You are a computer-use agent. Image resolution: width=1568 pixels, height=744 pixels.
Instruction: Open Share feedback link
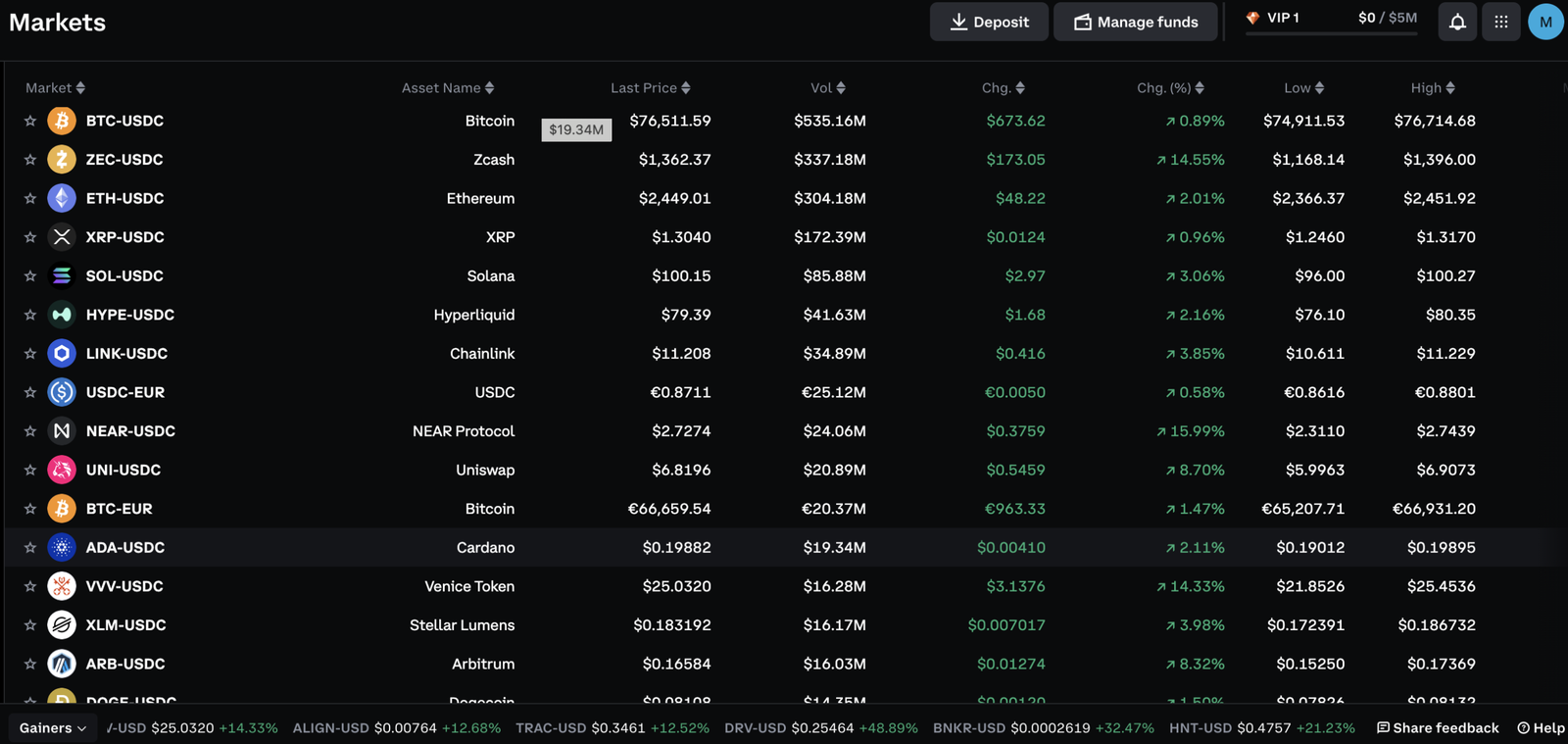[1438, 727]
